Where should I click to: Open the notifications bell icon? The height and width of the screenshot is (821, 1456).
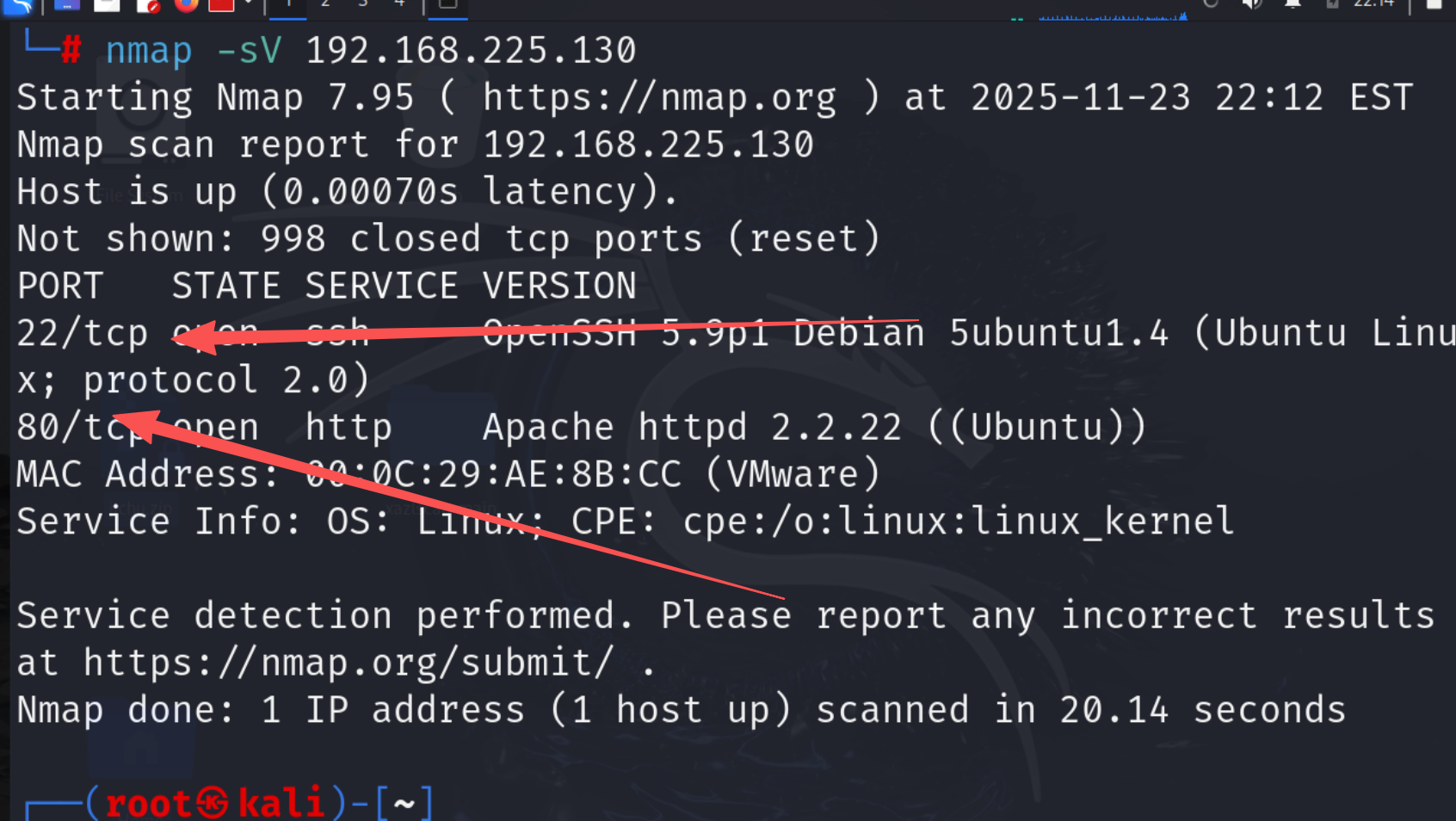[1293, 4]
